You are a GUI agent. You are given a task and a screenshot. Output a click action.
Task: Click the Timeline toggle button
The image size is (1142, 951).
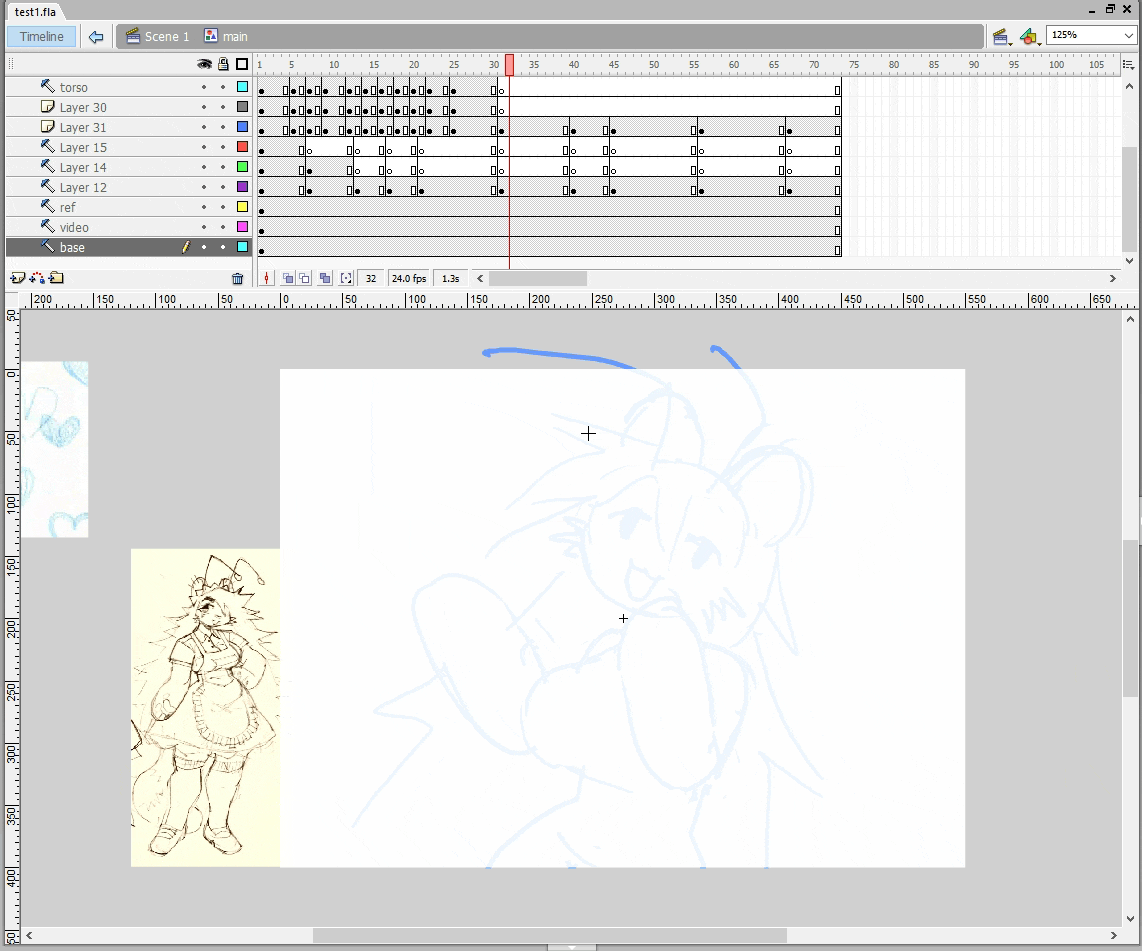point(41,37)
